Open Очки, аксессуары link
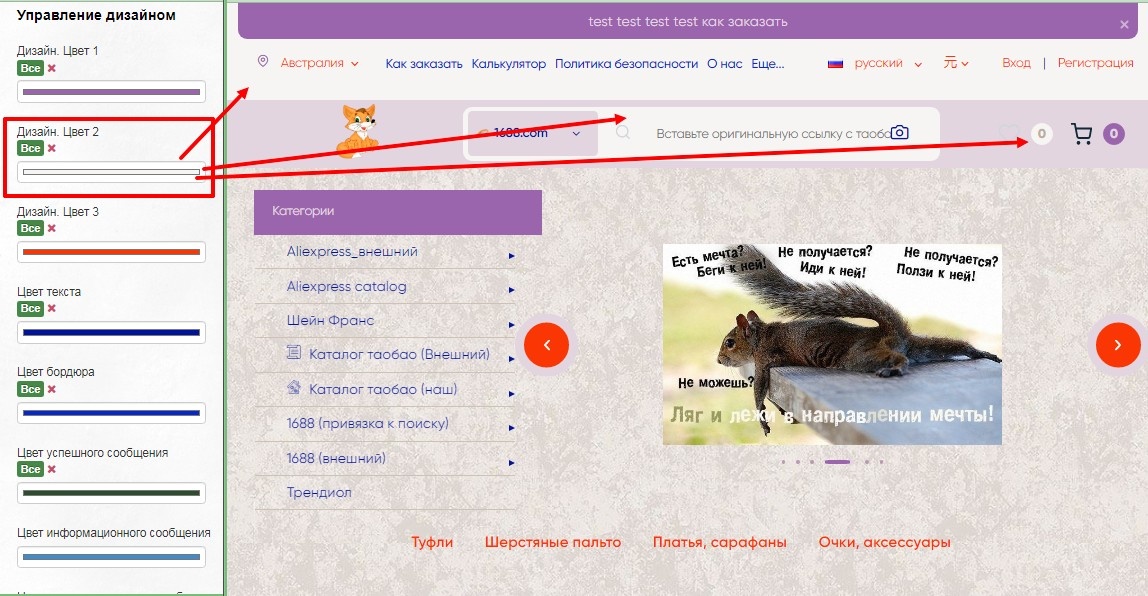The height and width of the screenshot is (596, 1148). (884, 543)
